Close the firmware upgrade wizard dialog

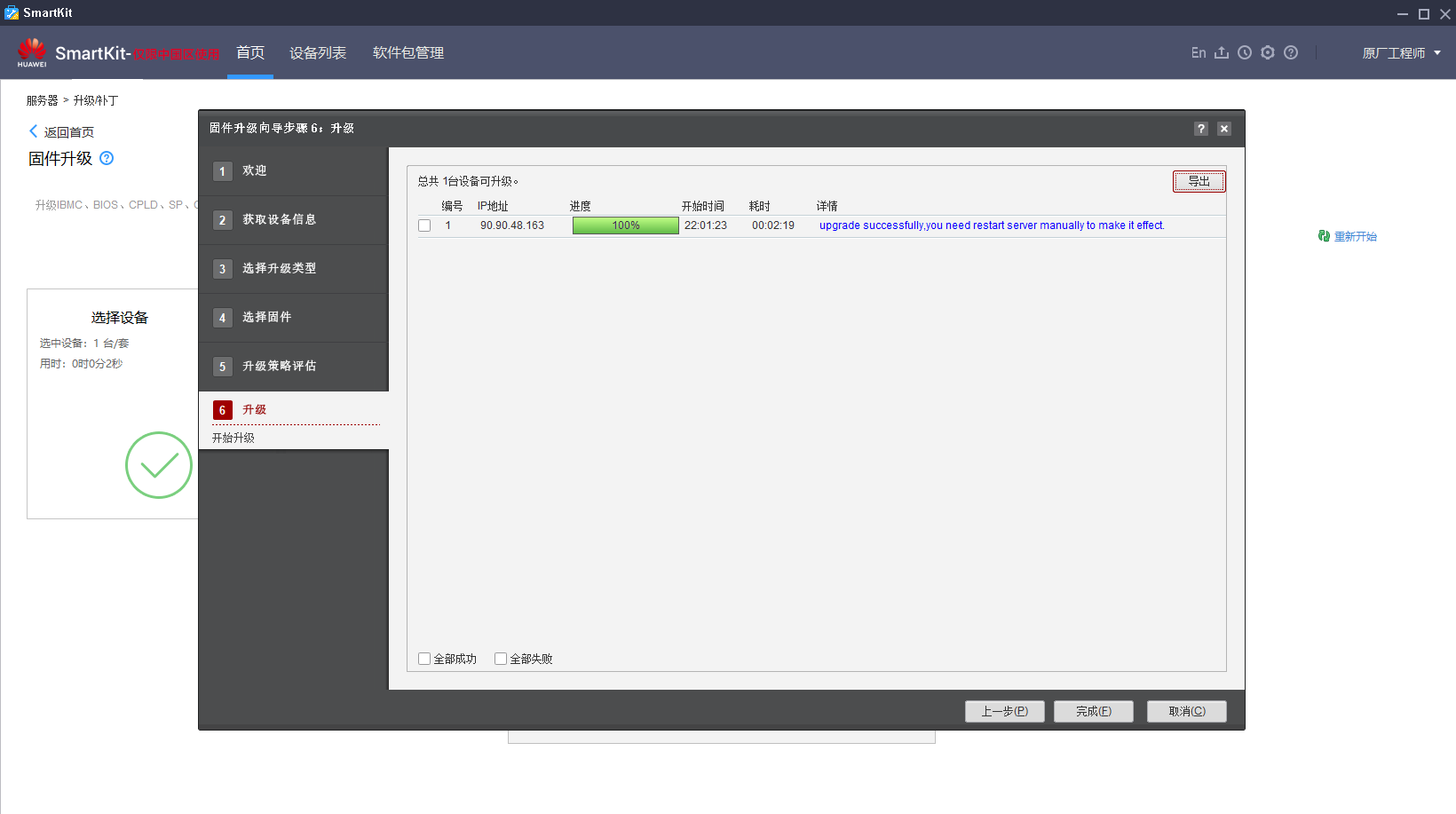point(1224,129)
